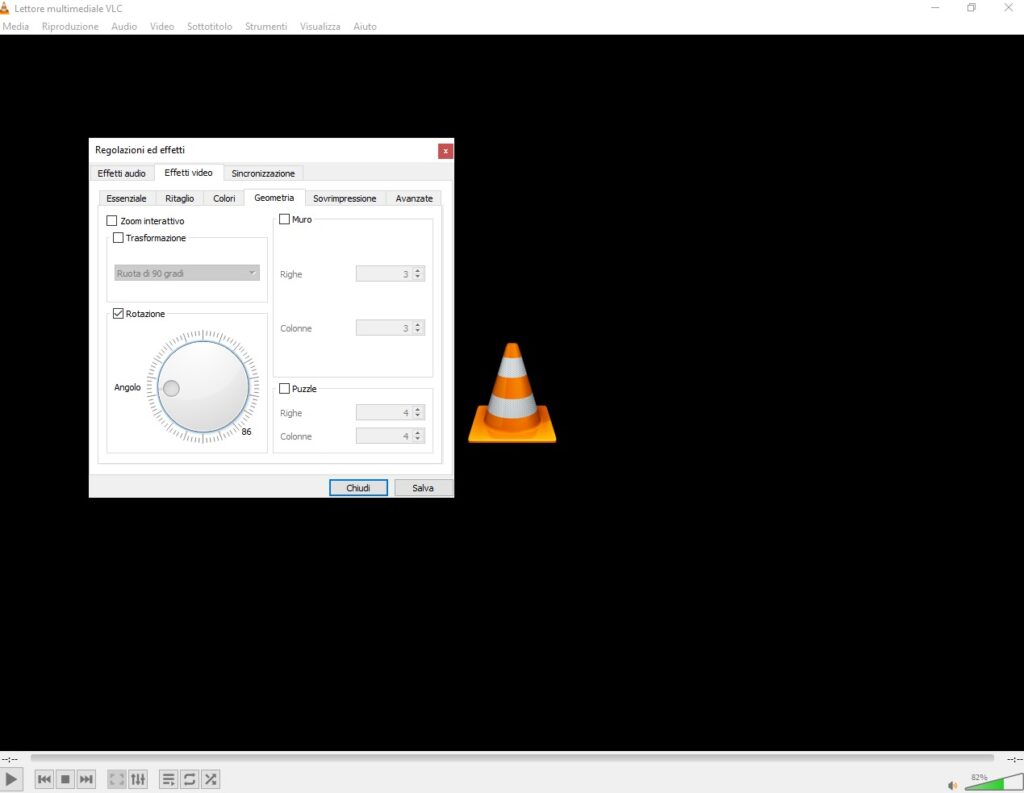Close the Regolazioni ed effetti dialog
Image resolution: width=1024 pixels, height=793 pixels.
pyautogui.click(x=445, y=151)
